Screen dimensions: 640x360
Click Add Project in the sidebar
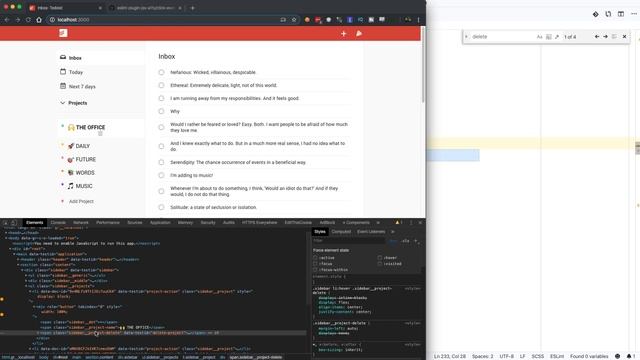[81, 201]
